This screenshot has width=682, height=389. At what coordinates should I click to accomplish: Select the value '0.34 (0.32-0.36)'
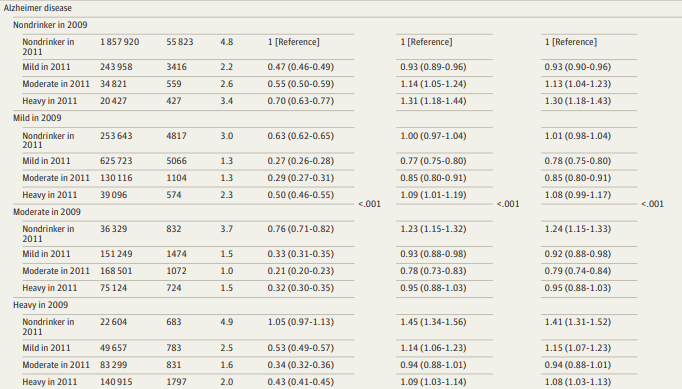(x=301, y=365)
